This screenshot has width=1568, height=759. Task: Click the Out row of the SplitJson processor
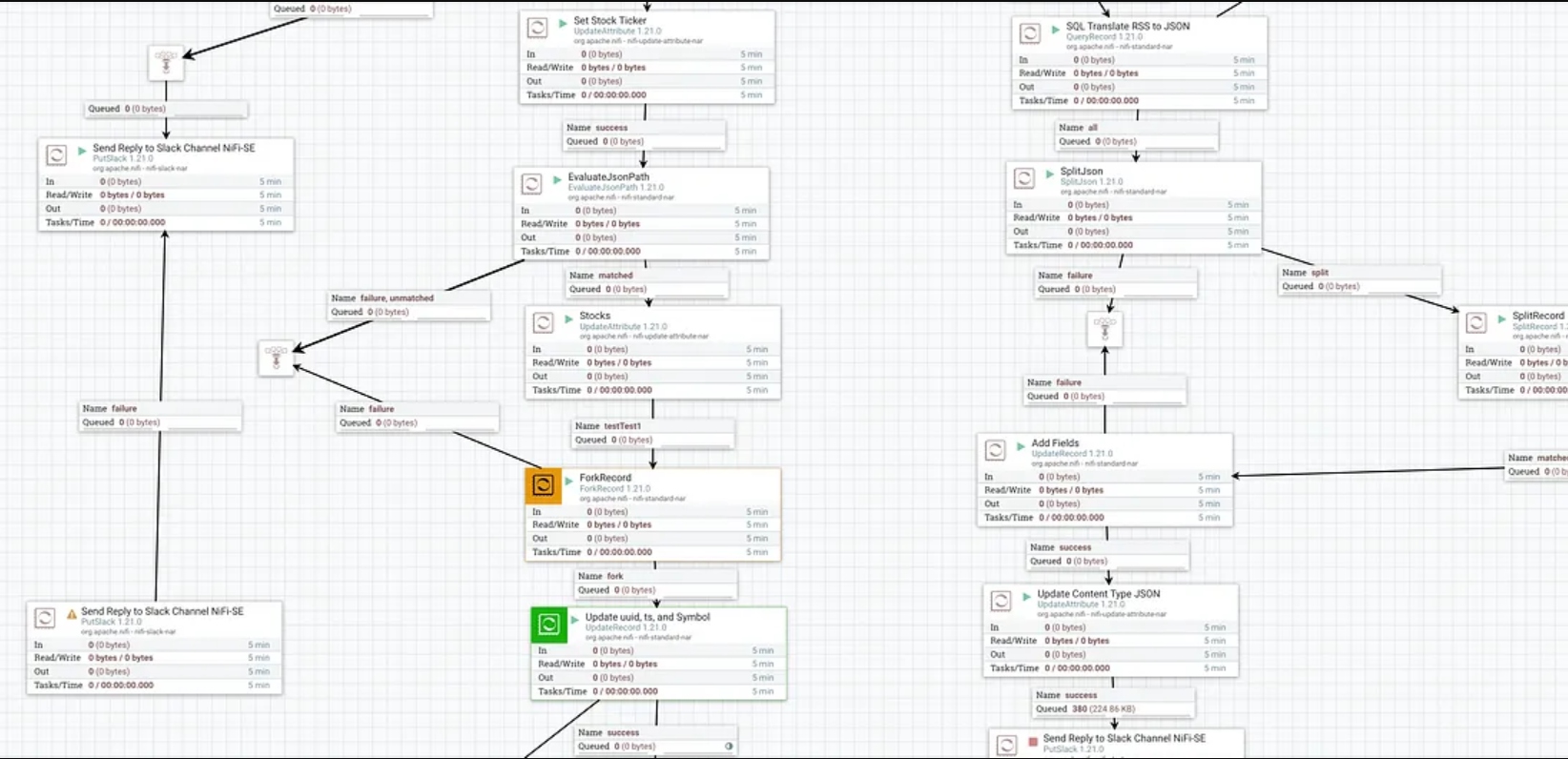coord(1134,232)
